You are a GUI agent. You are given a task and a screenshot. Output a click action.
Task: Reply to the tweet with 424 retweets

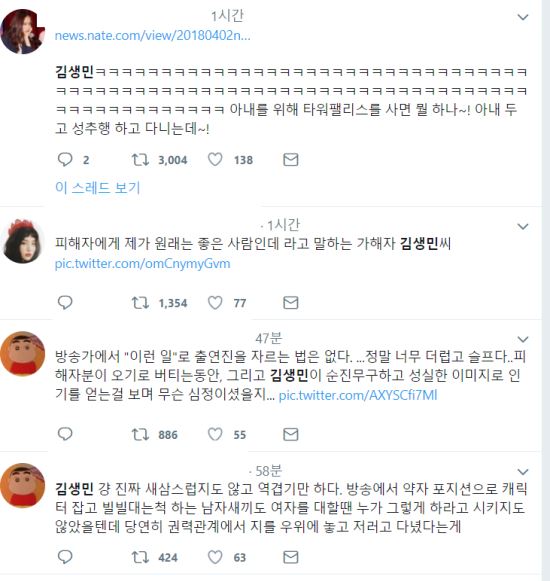pyautogui.click(x=65, y=557)
